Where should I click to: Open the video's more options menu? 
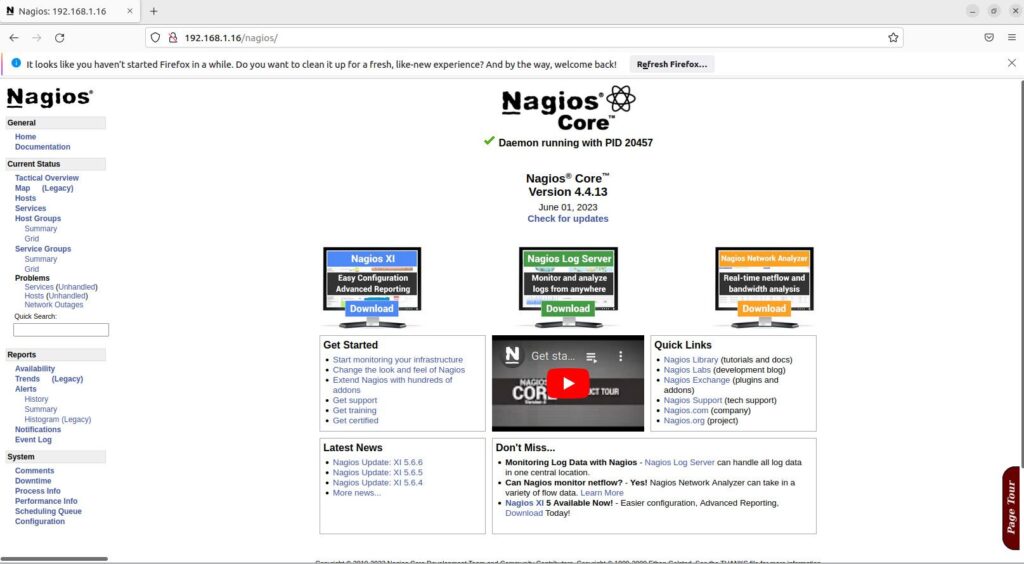(x=620, y=356)
